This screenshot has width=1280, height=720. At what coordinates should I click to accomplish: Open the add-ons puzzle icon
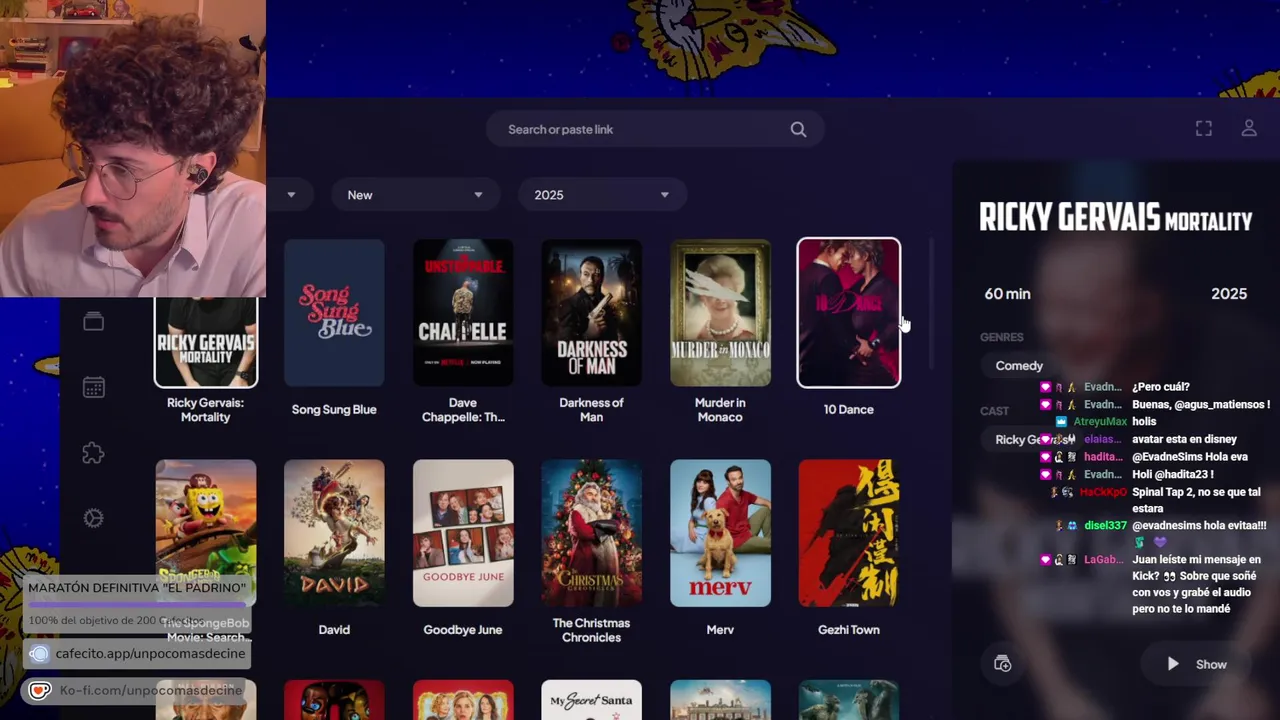pos(93,453)
